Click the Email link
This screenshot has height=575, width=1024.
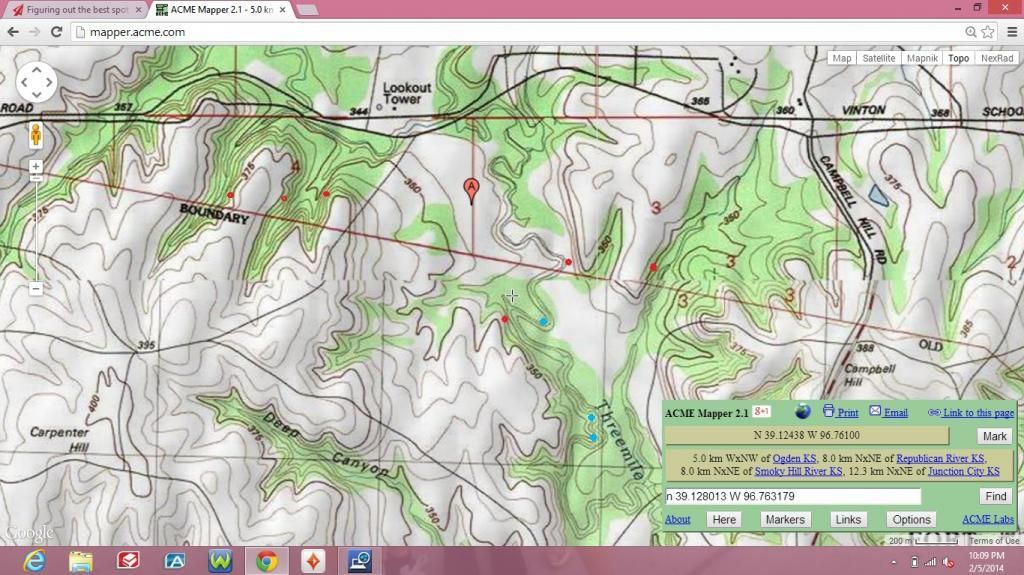coord(895,412)
